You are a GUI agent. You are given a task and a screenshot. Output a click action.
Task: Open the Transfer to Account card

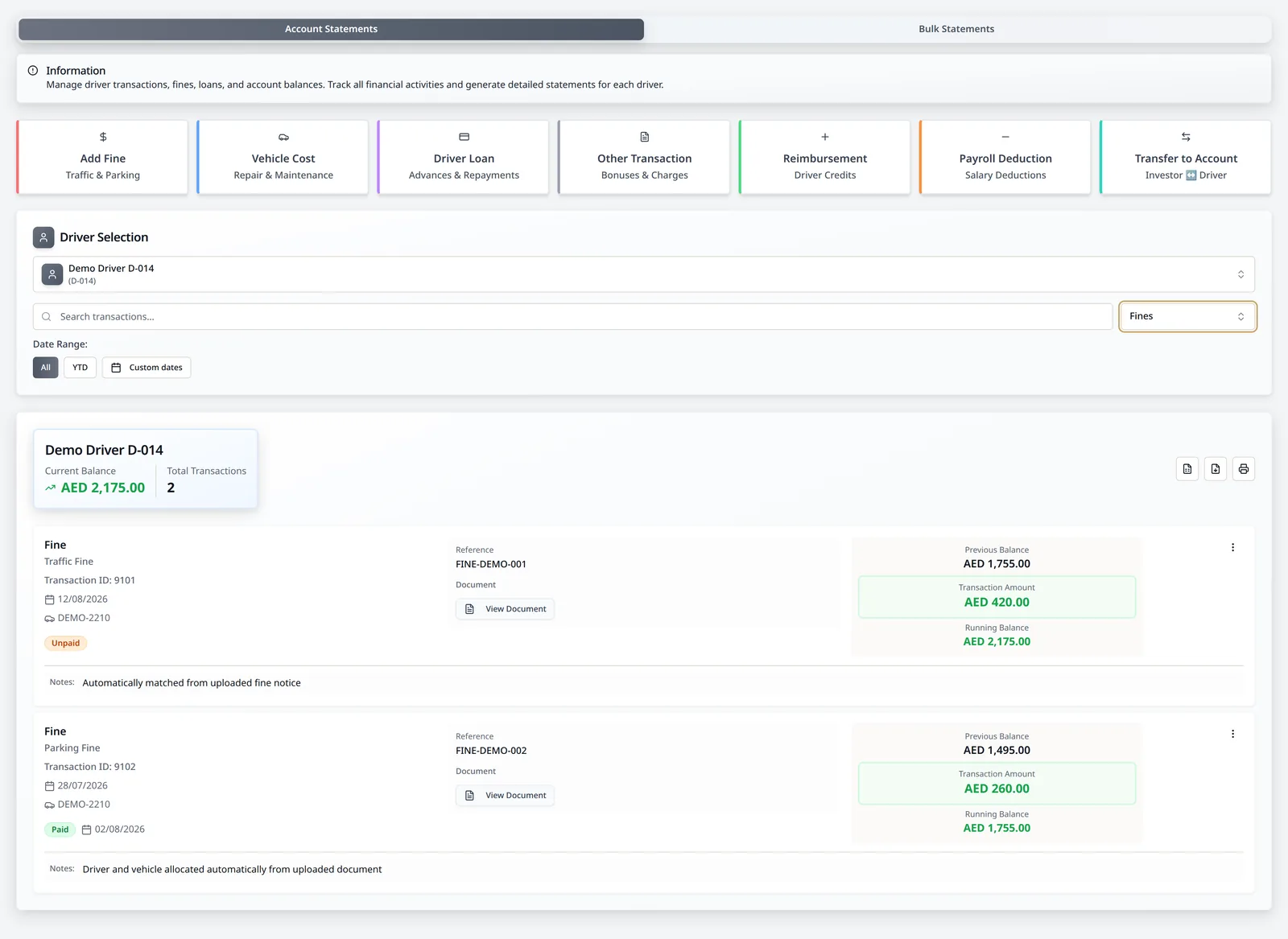pos(1186,158)
